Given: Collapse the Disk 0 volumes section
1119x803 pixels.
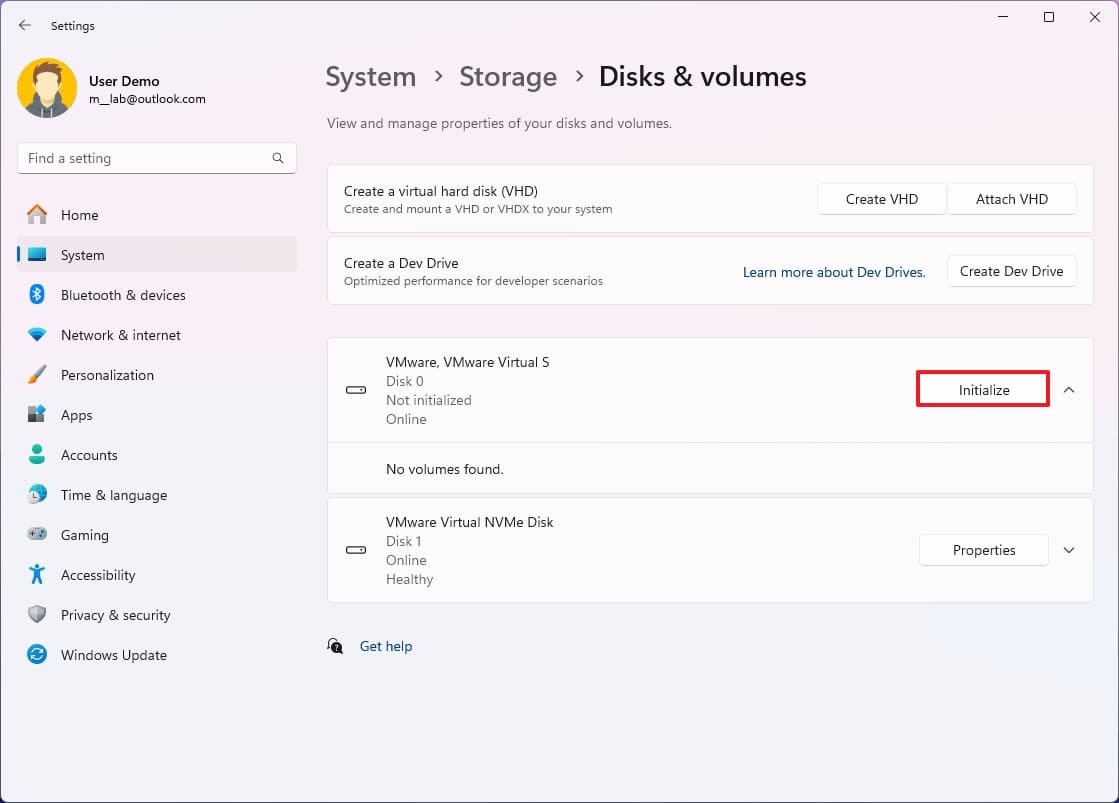Looking at the screenshot, I should 1069,390.
